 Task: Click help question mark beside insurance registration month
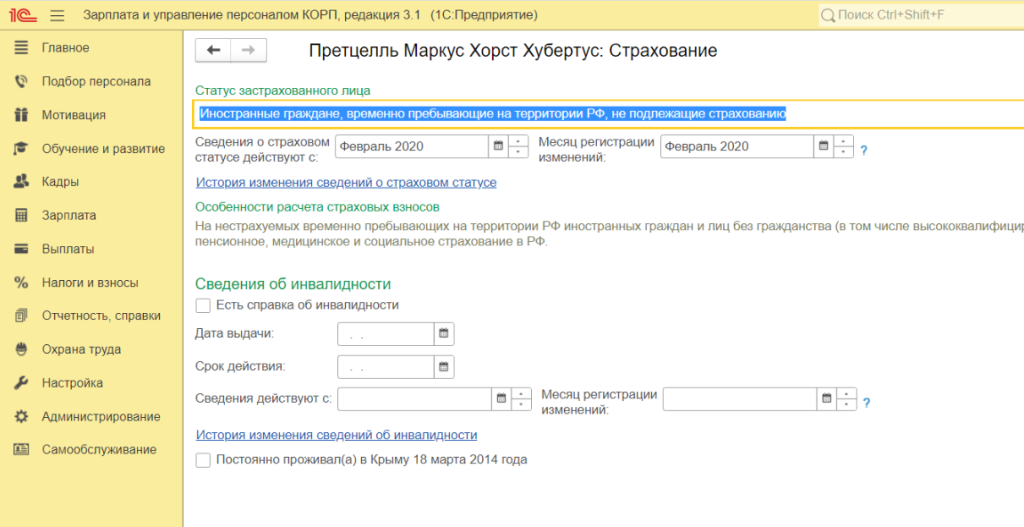863,148
